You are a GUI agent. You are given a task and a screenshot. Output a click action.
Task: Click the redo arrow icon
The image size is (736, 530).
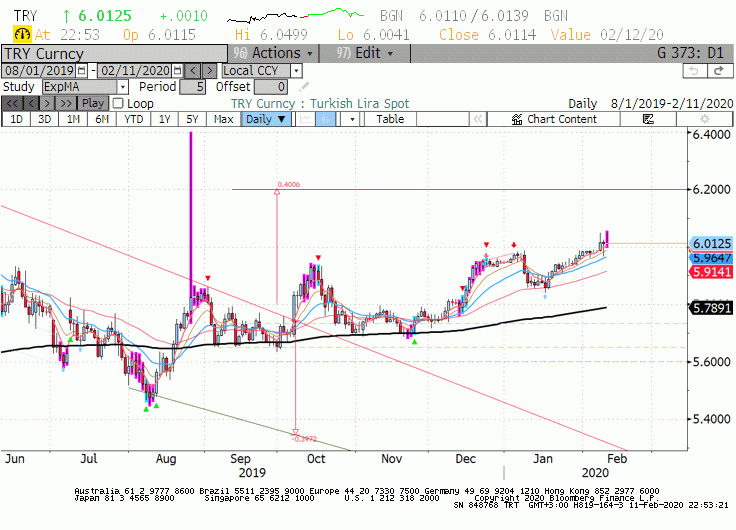[720, 71]
